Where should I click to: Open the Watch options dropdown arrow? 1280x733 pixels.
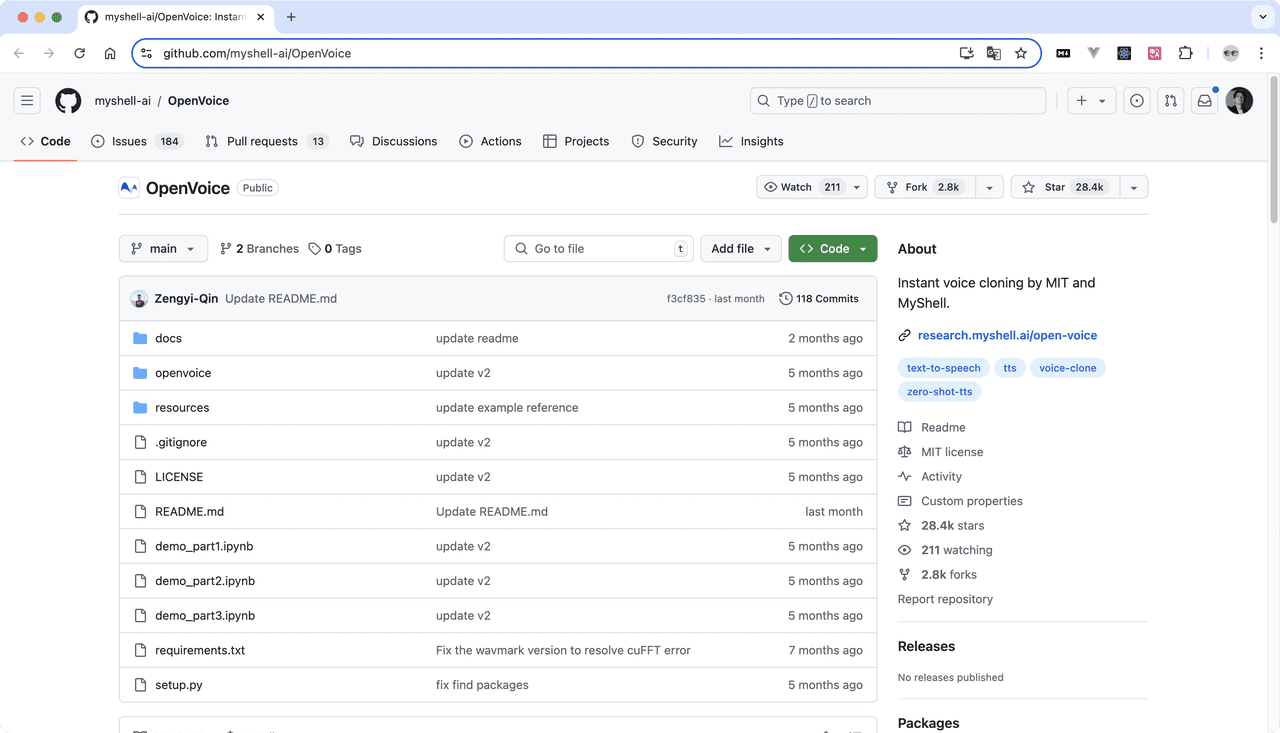click(x=856, y=187)
